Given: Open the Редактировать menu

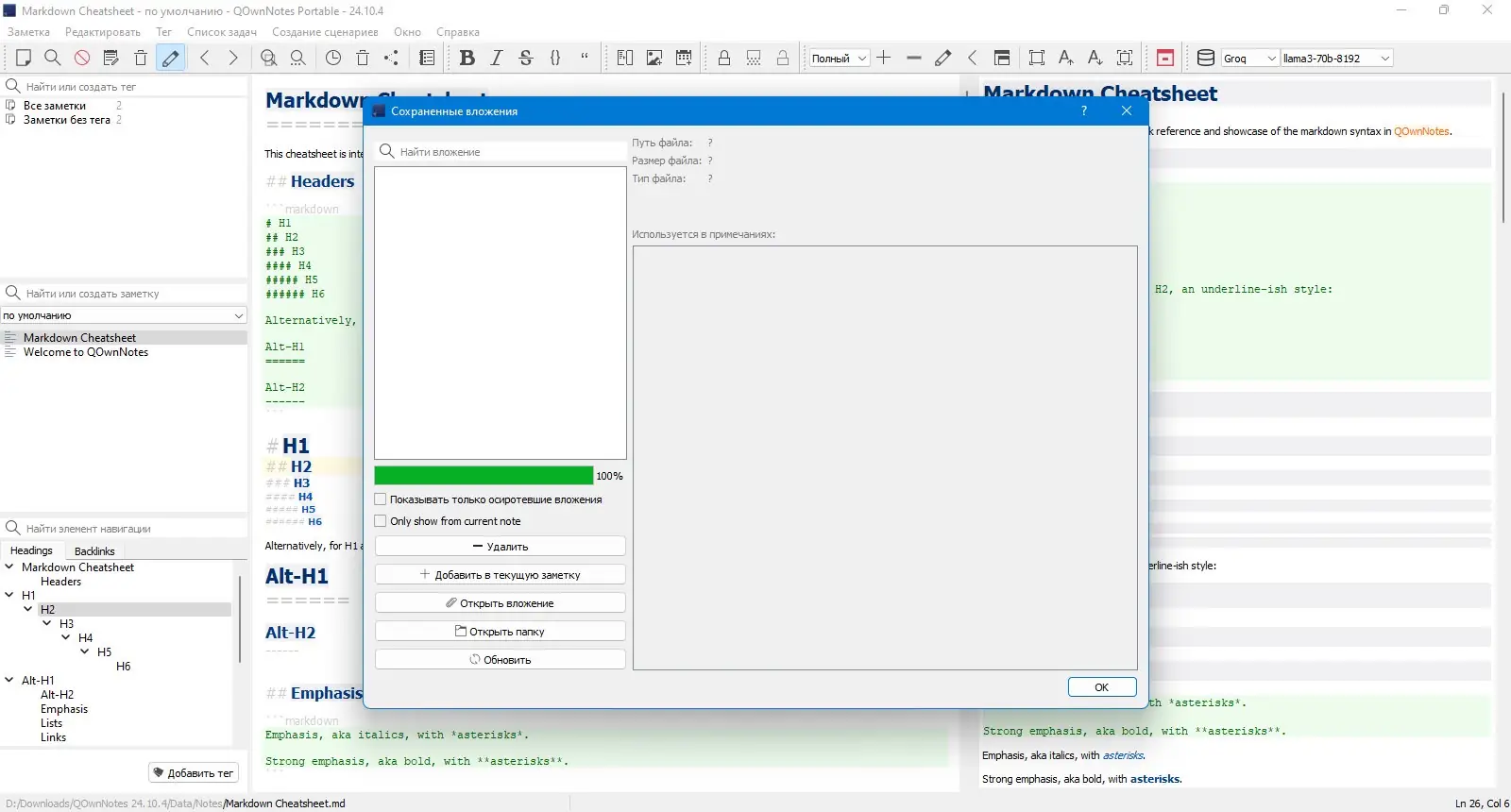Looking at the screenshot, I should pyautogui.click(x=103, y=32).
